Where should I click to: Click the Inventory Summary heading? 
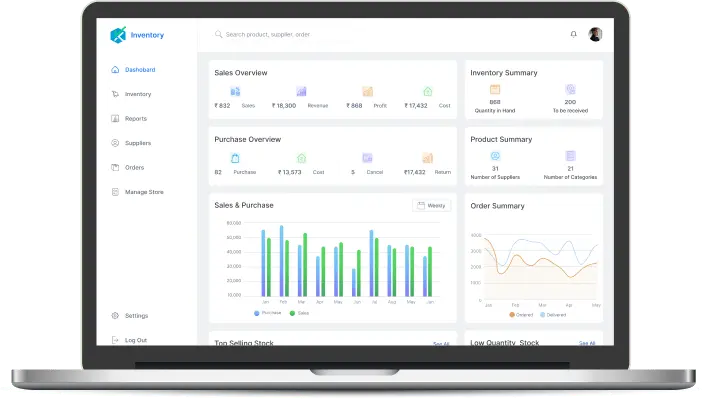tap(504, 73)
